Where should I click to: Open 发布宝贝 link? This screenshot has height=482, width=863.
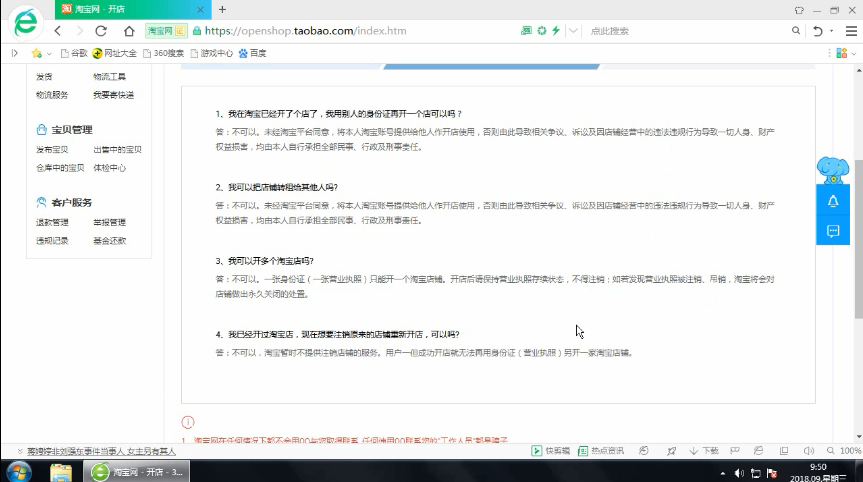(x=52, y=149)
